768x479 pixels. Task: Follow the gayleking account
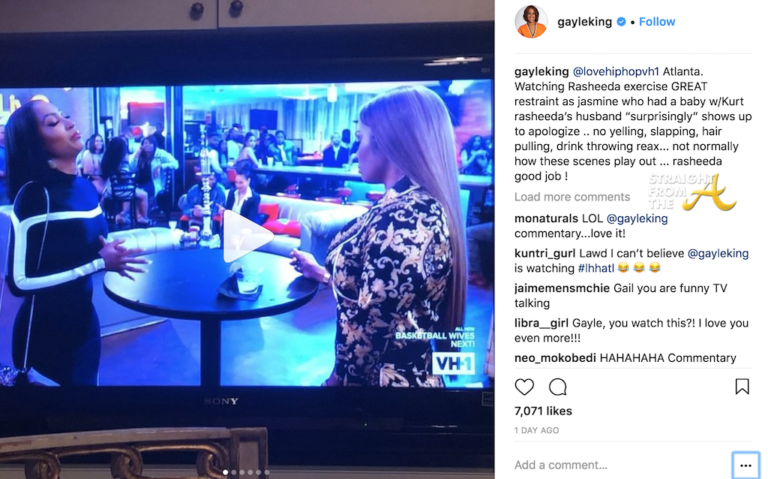[657, 22]
